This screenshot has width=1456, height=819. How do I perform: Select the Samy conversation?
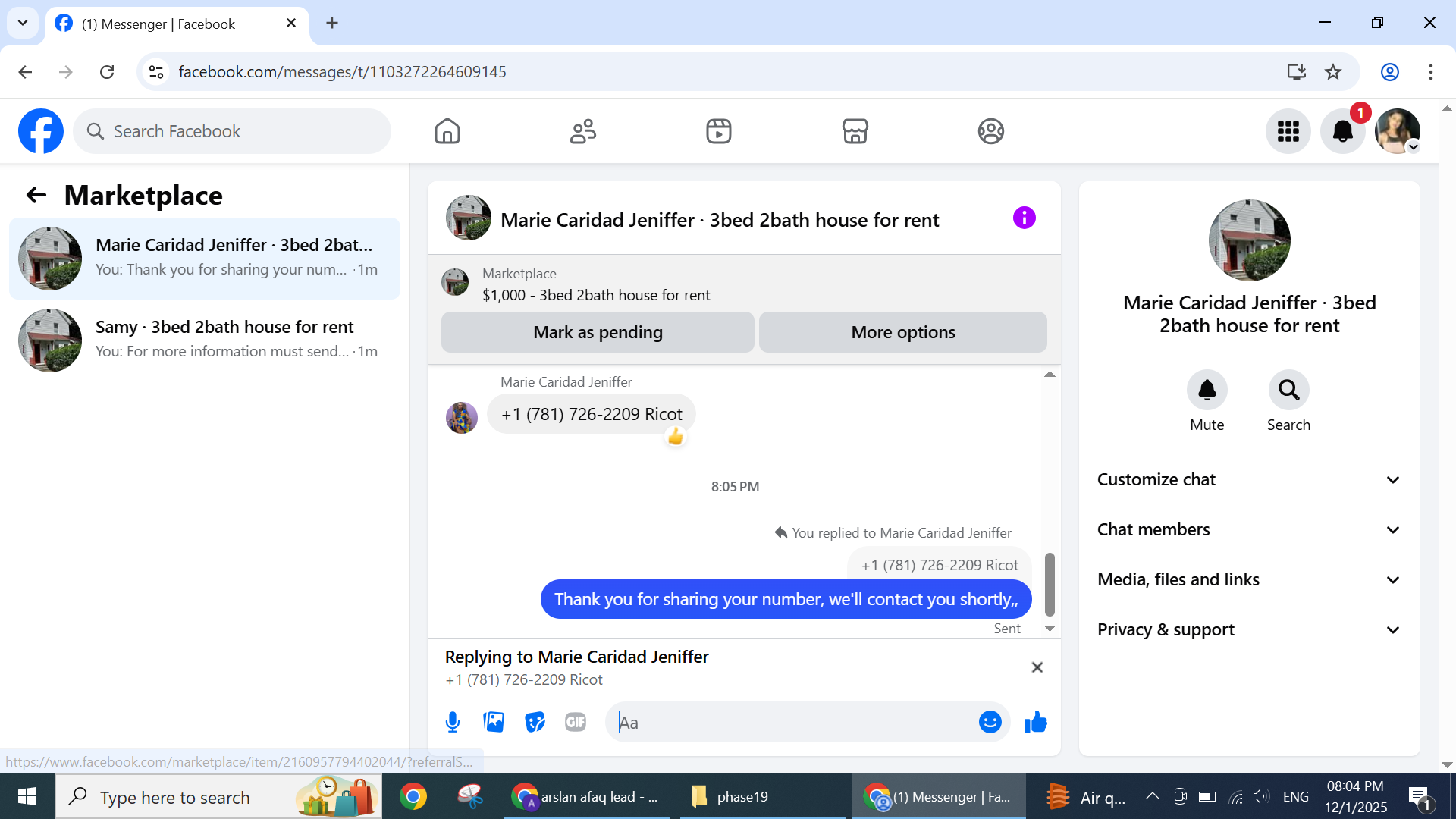click(205, 340)
